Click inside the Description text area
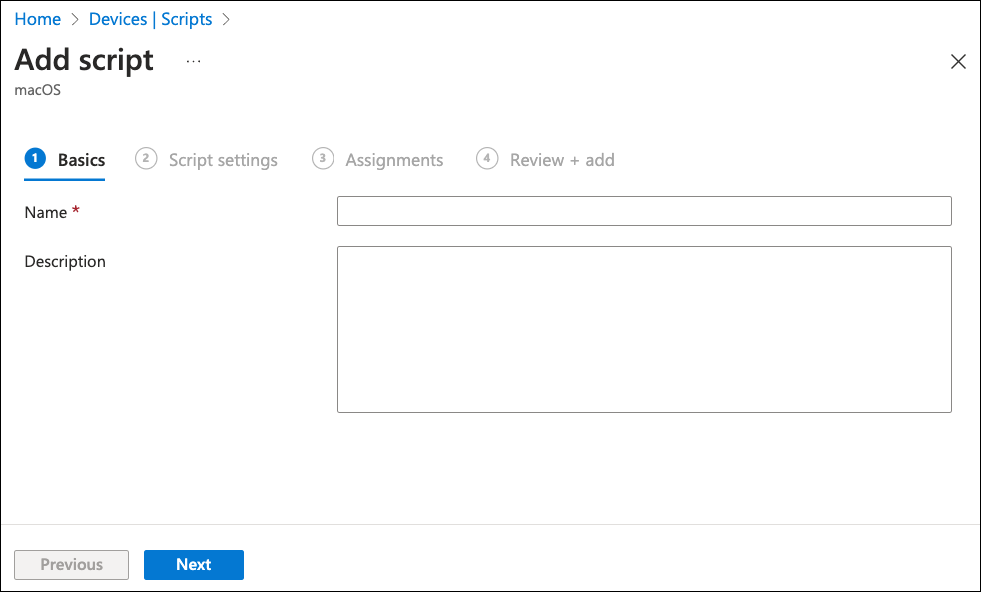The height and width of the screenshot is (592, 981). 644,329
